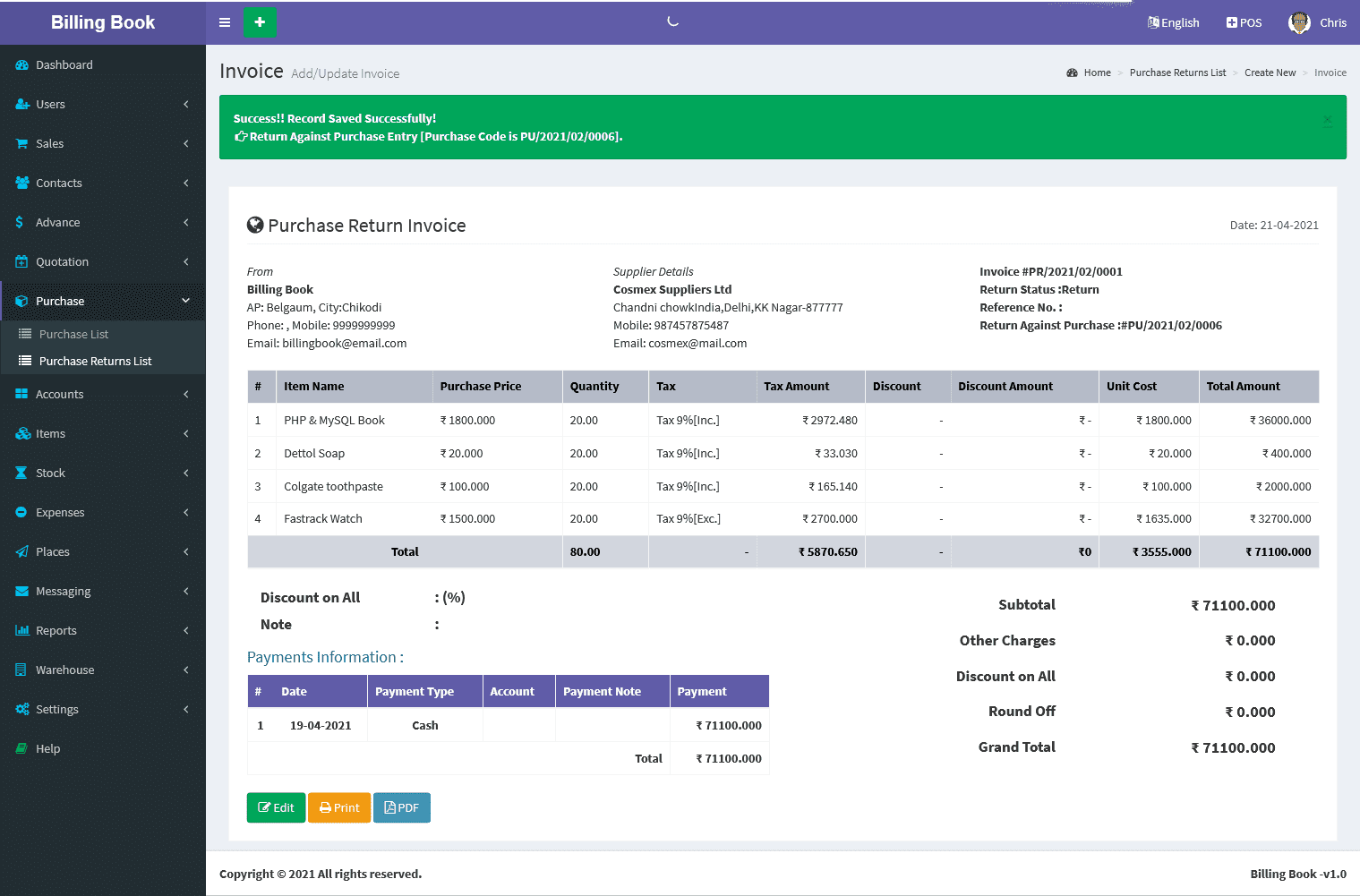Viewport: 1360px width, 896px height.
Task: Click Chris user avatar
Action: click(x=1298, y=22)
